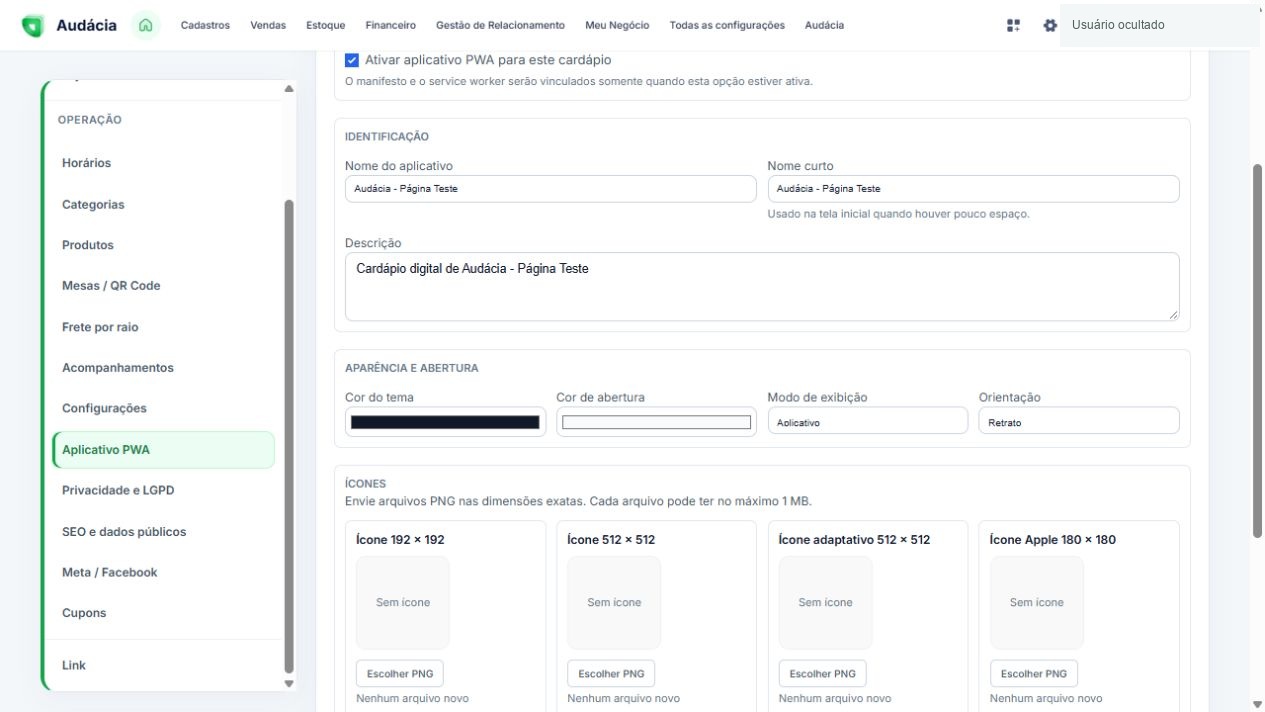Image resolution: width=1265 pixels, height=712 pixels.
Task: Choose PNG for Ícone 192 × 192
Action: point(400,674)
